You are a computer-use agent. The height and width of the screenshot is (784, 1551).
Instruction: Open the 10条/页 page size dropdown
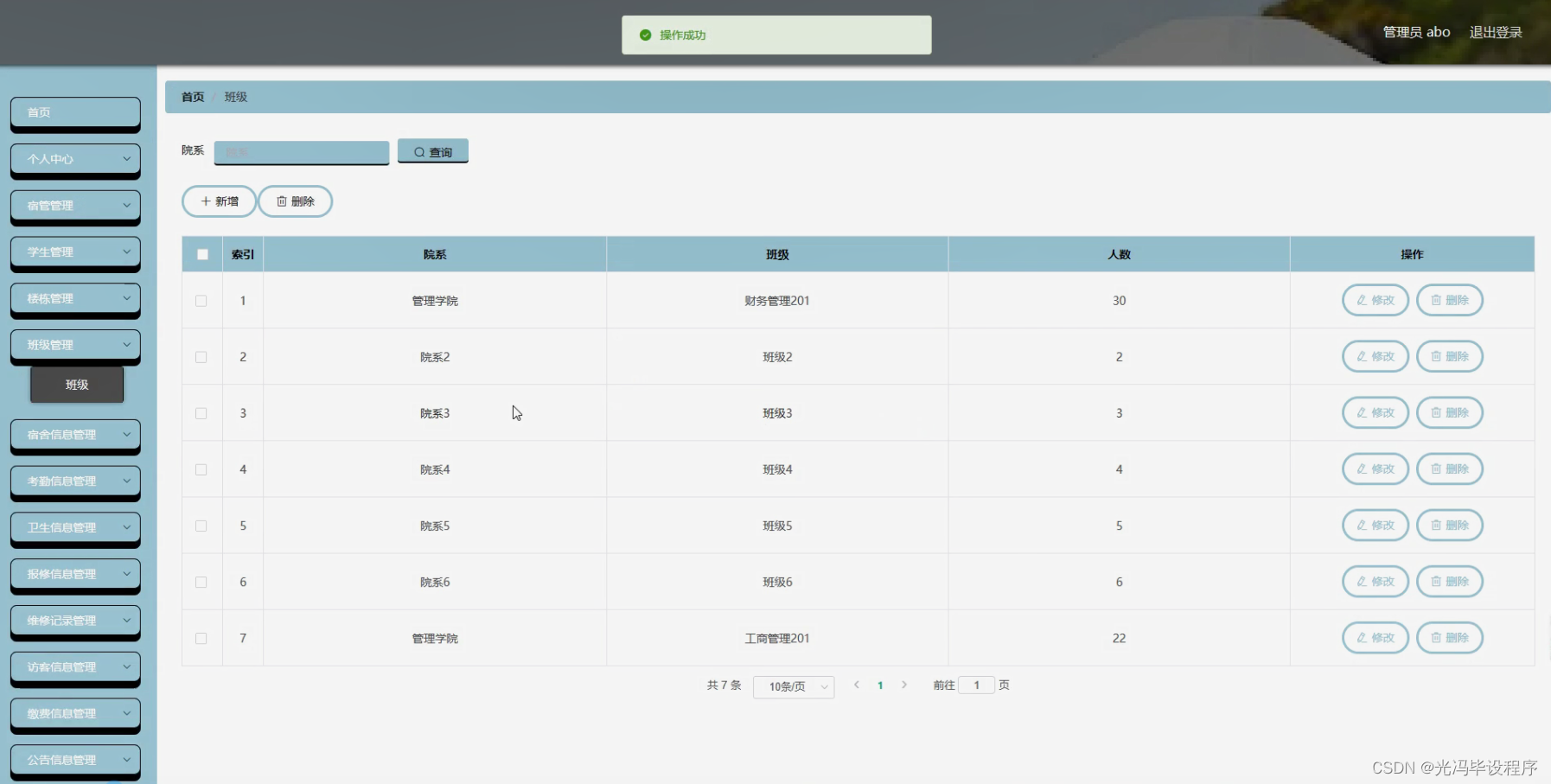coord(793,686)
